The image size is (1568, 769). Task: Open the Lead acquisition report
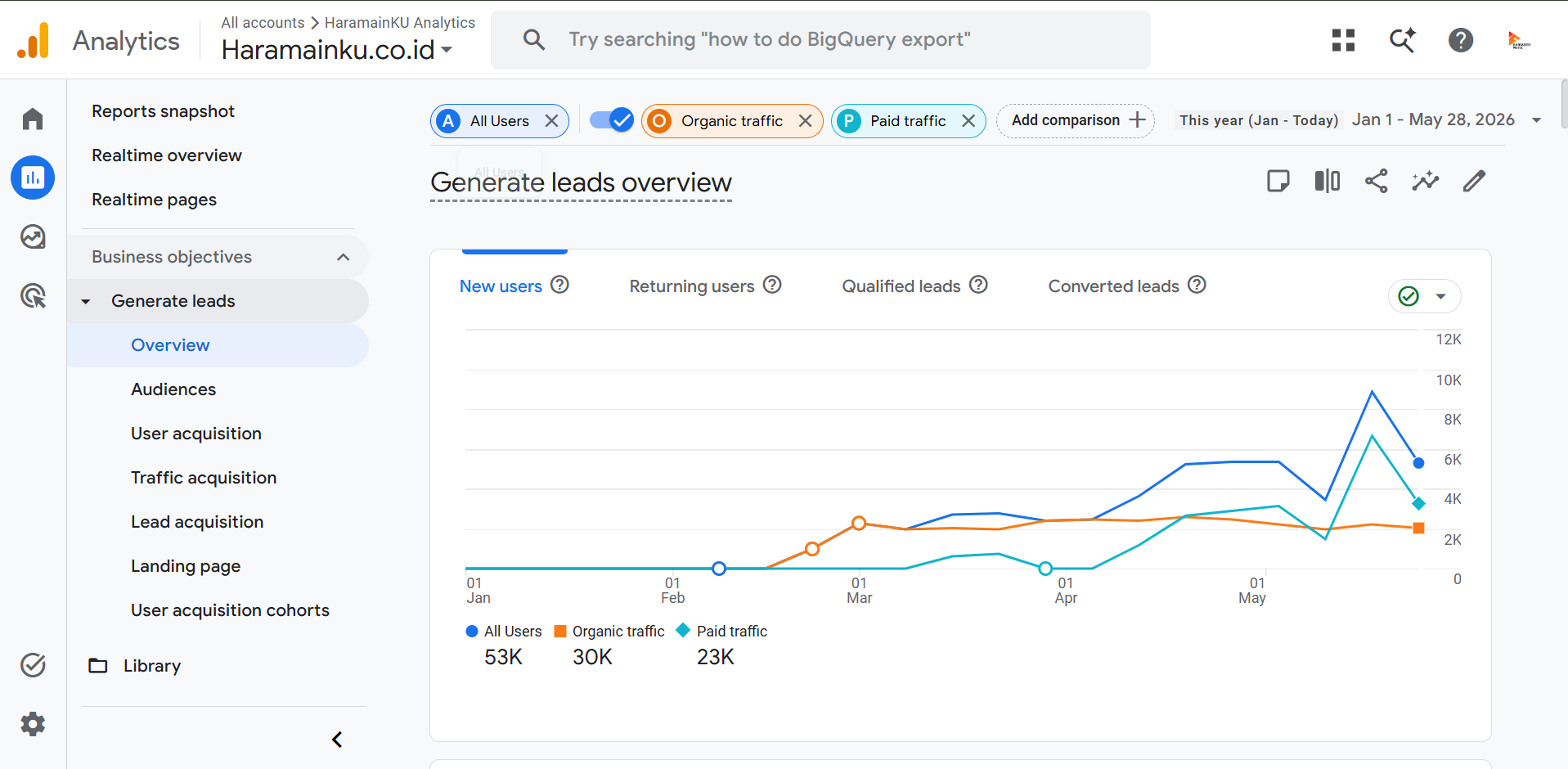coord(197,522)
